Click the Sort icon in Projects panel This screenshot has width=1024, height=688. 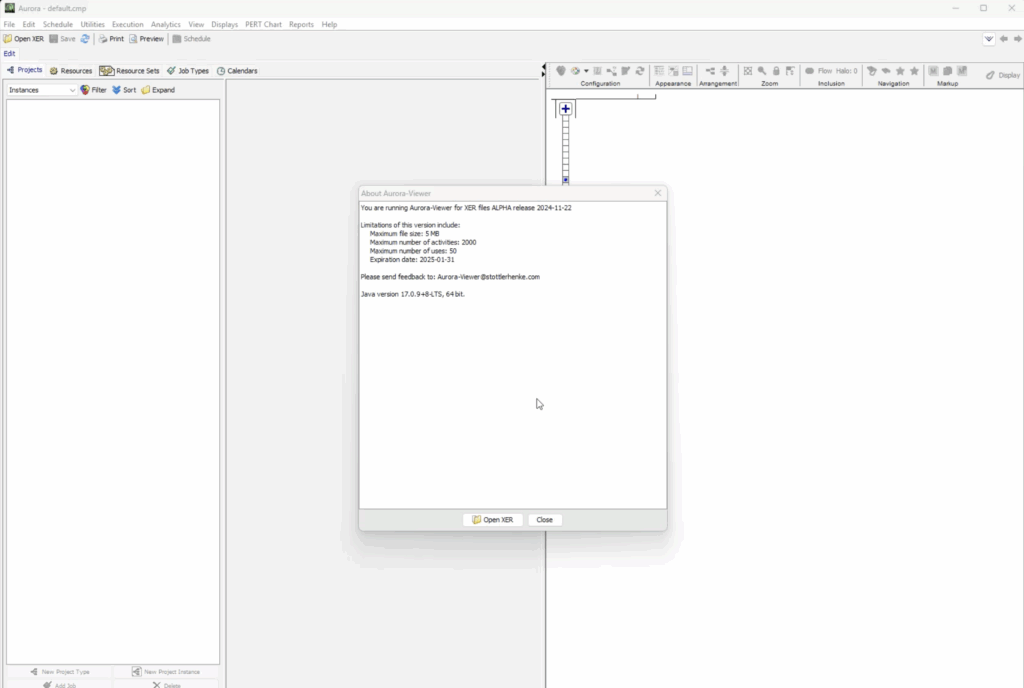click(124, 90)
